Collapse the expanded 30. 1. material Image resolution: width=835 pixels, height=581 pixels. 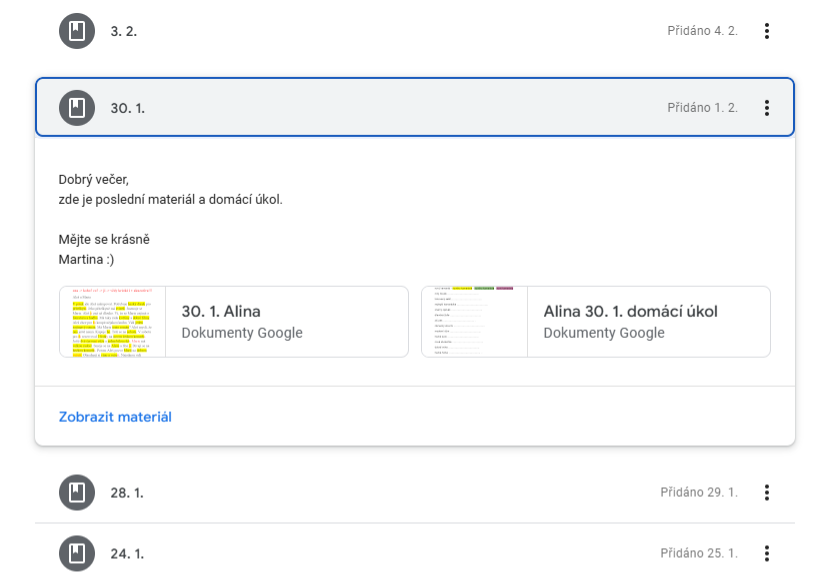pyautogui.click(x=400, y=107)
